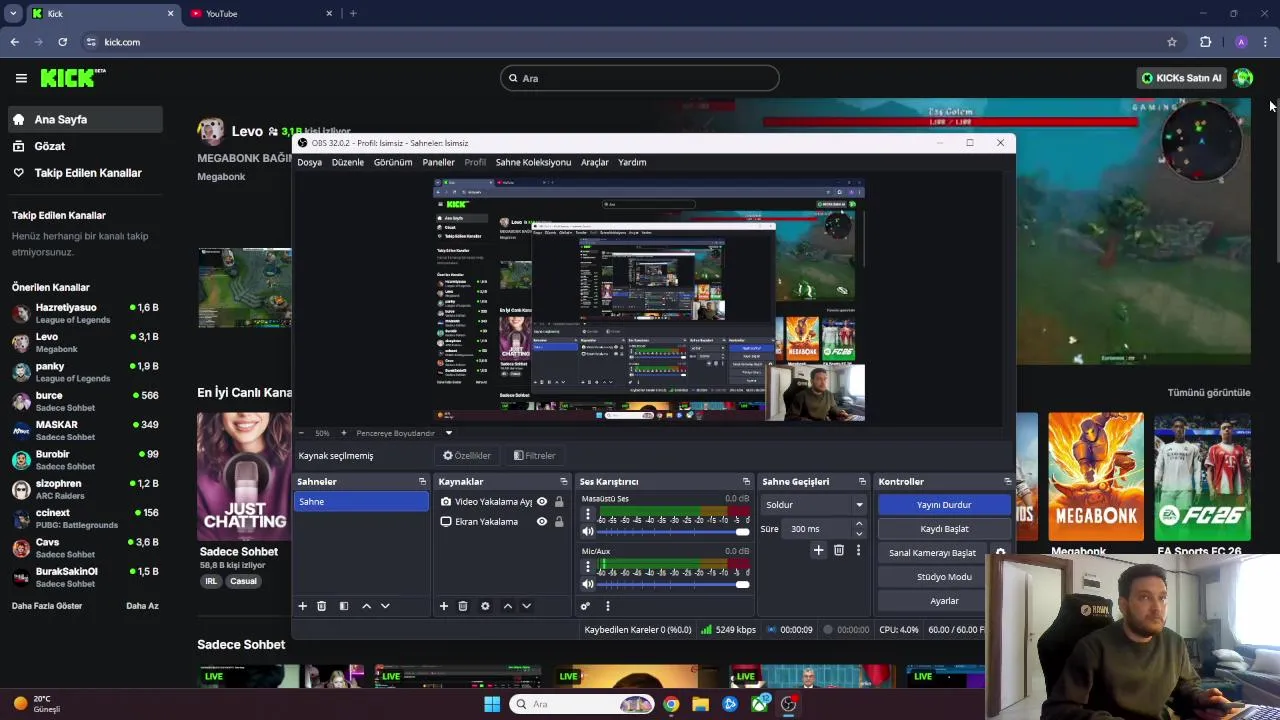The image size is (1280, 720).
Task: Switch to the YouTube browser tab
Action: click(262, 14)
